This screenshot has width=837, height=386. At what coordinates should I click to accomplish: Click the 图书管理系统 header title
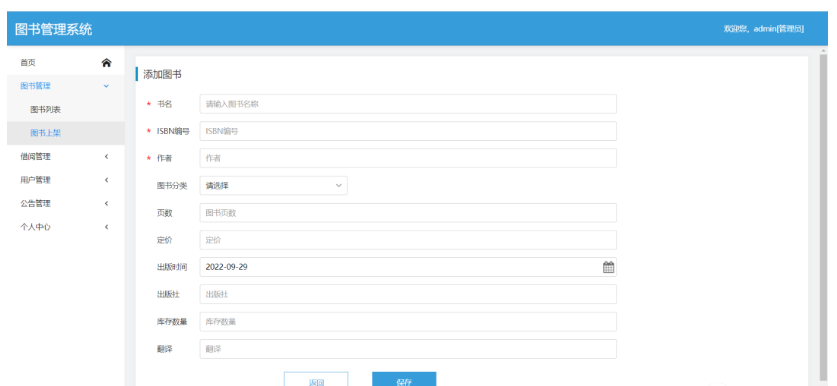tap(53, 29)
